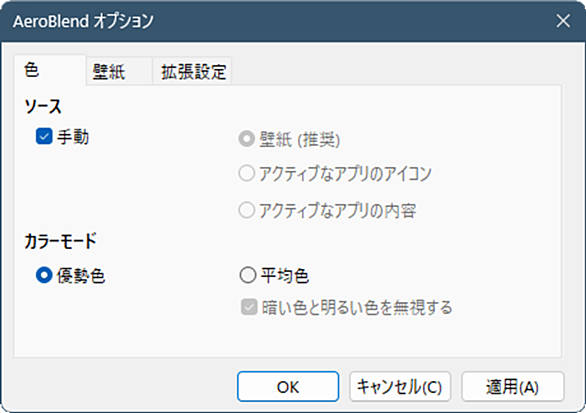Screen dimensions: 586x413
Task: Choose アクティブなアプリの内容 radio option
Action: coord(247,210)
